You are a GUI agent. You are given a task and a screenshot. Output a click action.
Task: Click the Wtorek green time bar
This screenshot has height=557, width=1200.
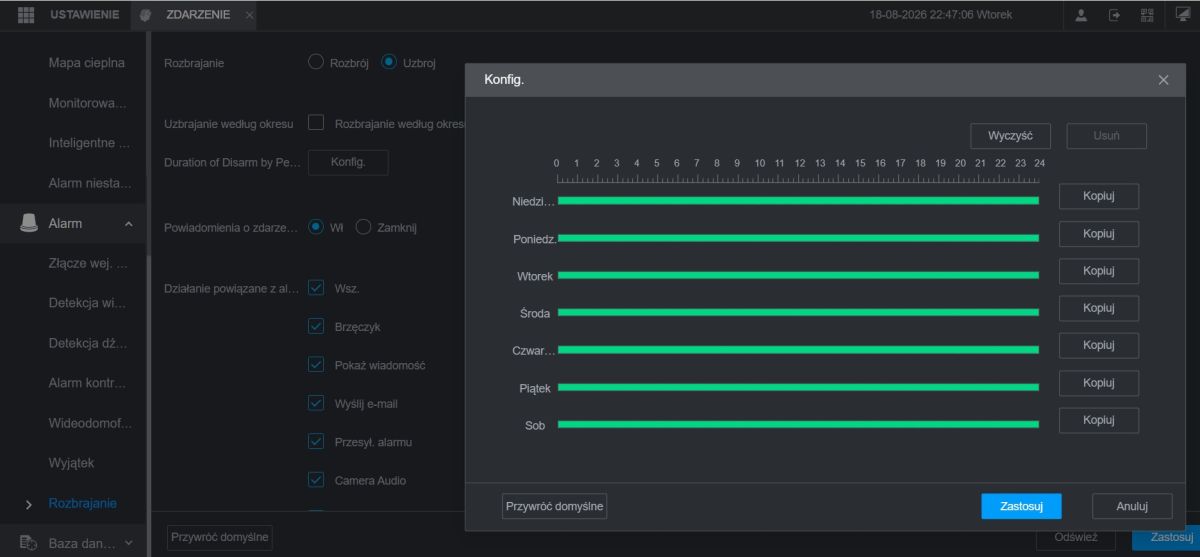pyautogui.click(x=798, y=275)
